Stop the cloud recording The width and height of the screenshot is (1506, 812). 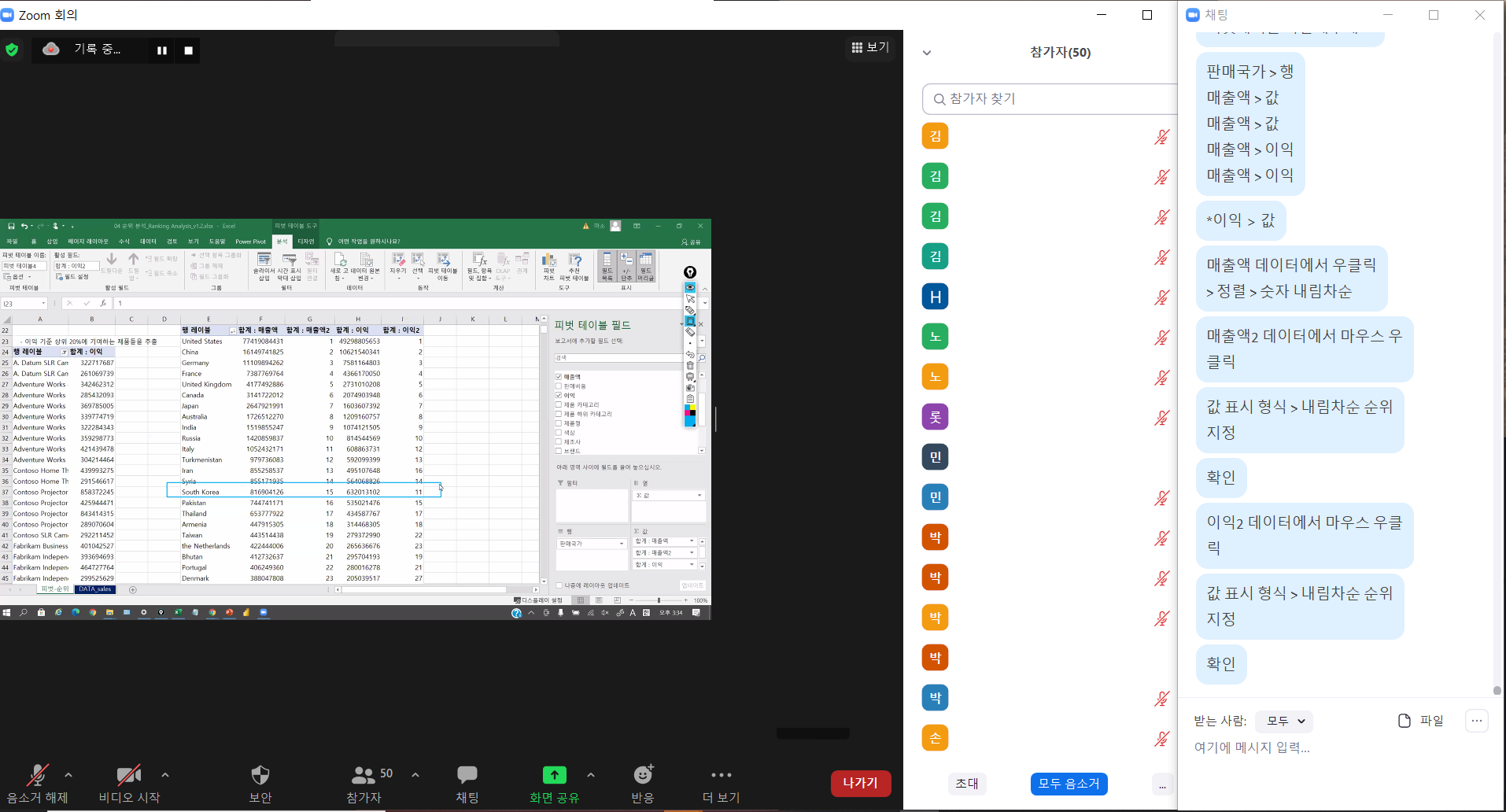(x=189, y=50)
